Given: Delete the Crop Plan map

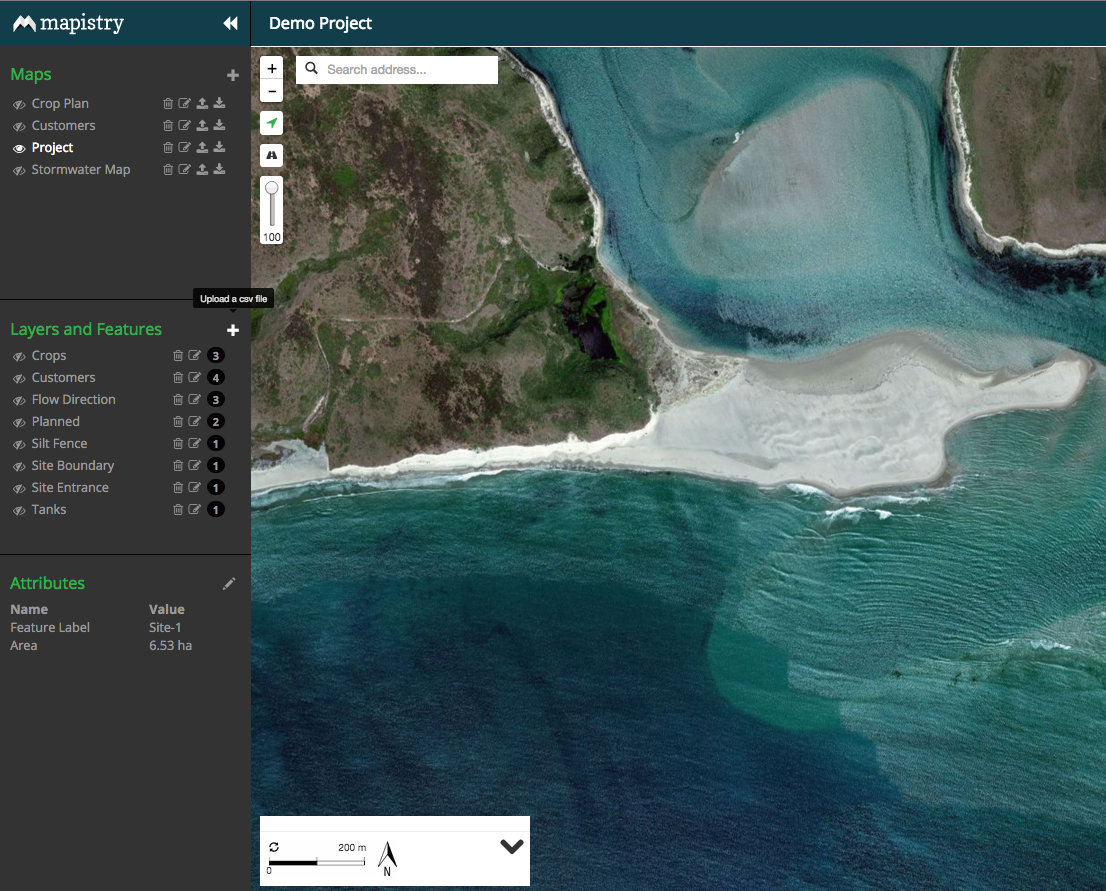Looking at the screenshot, I should [168, 104].
